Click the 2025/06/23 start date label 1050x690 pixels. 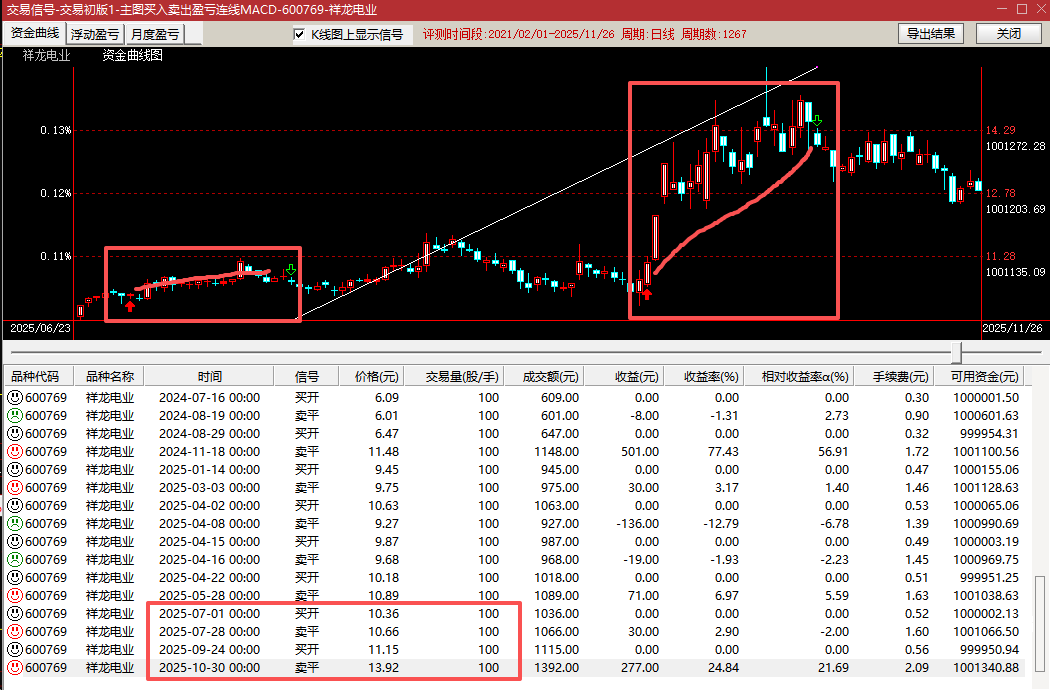pyautogui.click(x=40, y=328)
